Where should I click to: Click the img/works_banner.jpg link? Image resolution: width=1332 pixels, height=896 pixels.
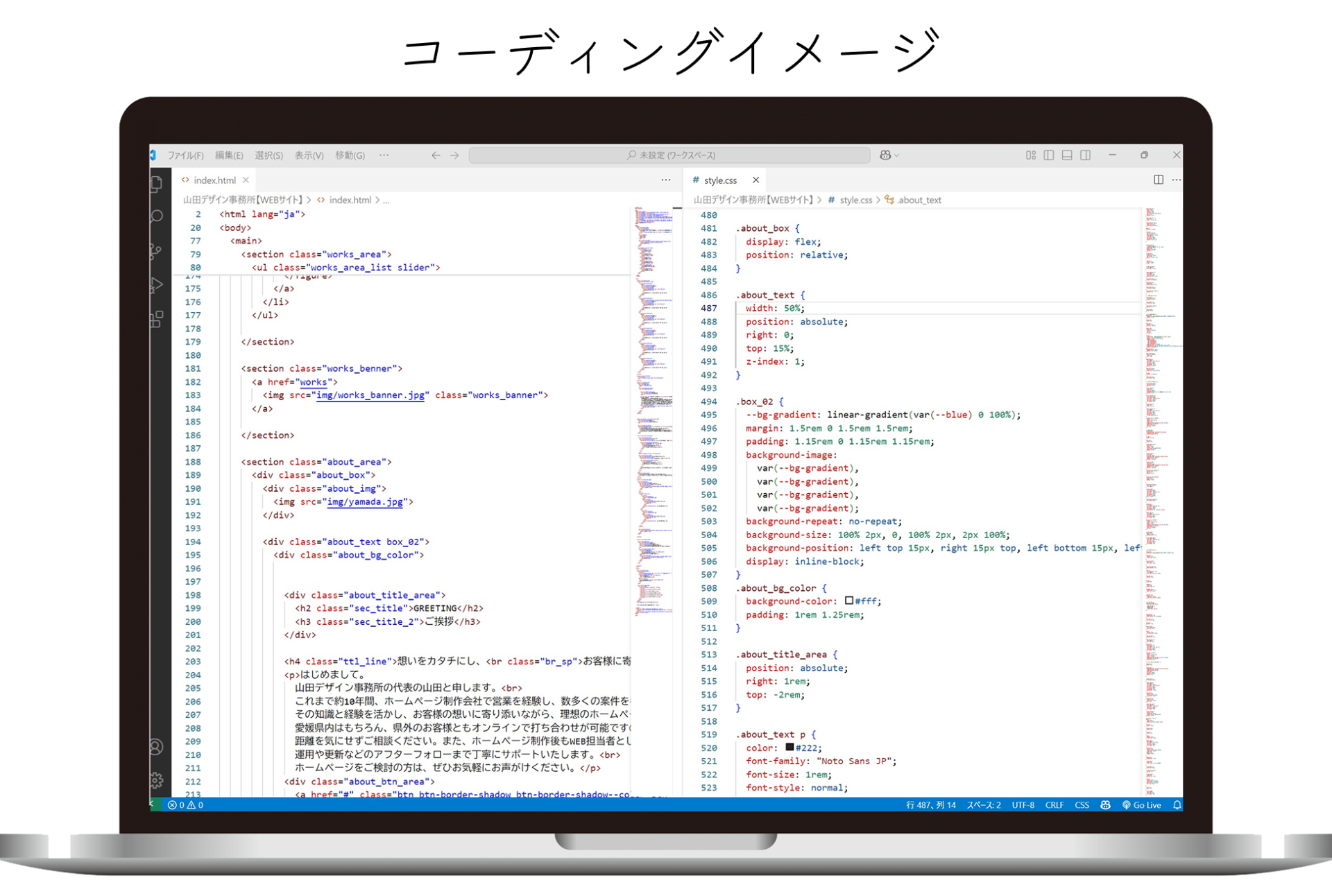click(x=370, y=395)
